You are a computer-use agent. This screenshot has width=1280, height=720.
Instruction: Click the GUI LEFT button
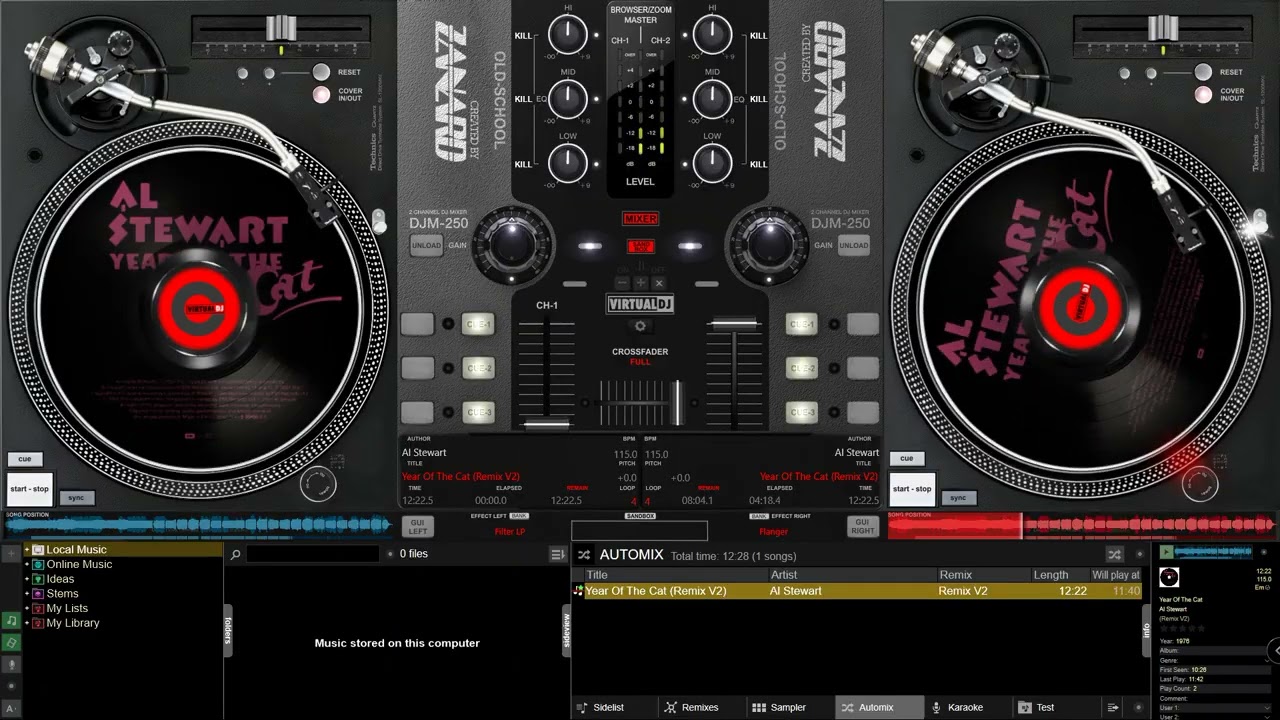point(417,526)
